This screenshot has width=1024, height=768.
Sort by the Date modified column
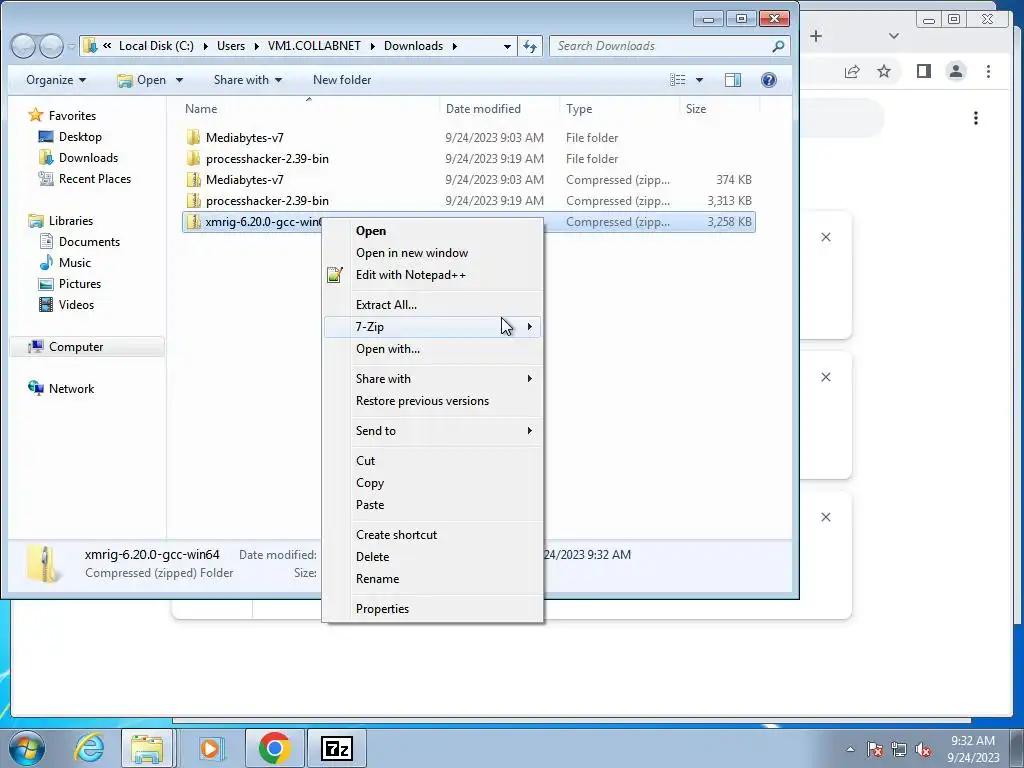pyautogui.click(x=499, y=108)
